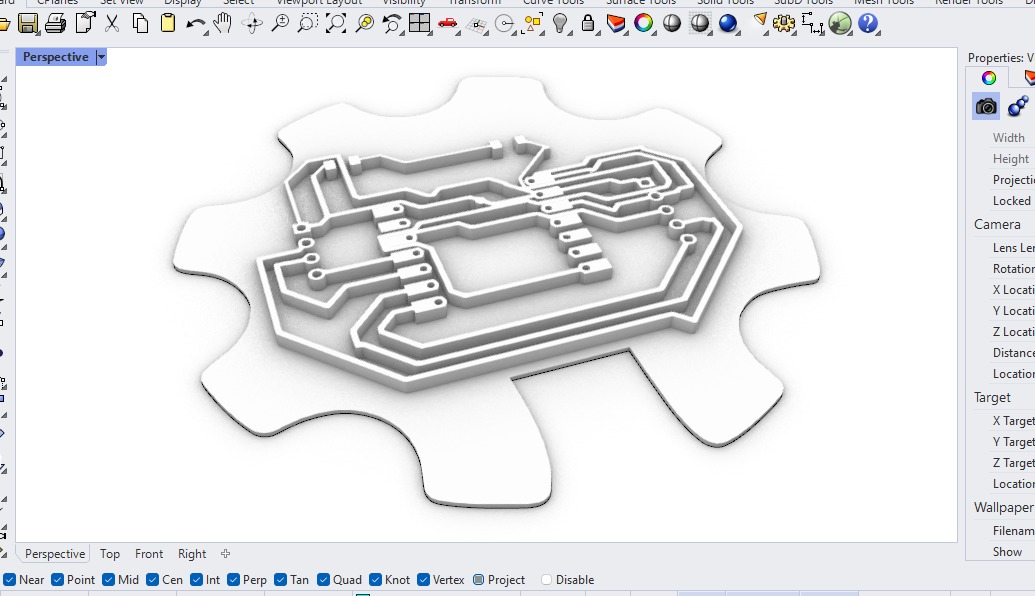This screenshot has width=1035, height=596.
Task: Toggle the Int osnap checkbox
Action: click(x=196, y=579)
